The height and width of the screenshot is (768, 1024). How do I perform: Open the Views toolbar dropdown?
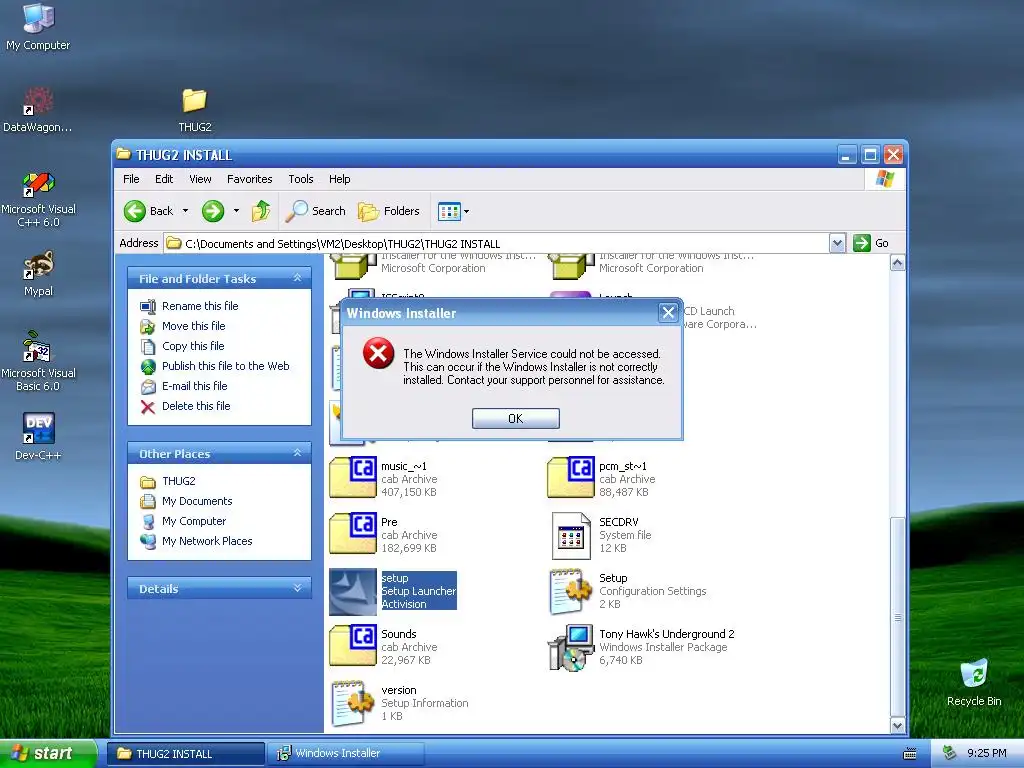pyautogui.click(x=453, y=211)
